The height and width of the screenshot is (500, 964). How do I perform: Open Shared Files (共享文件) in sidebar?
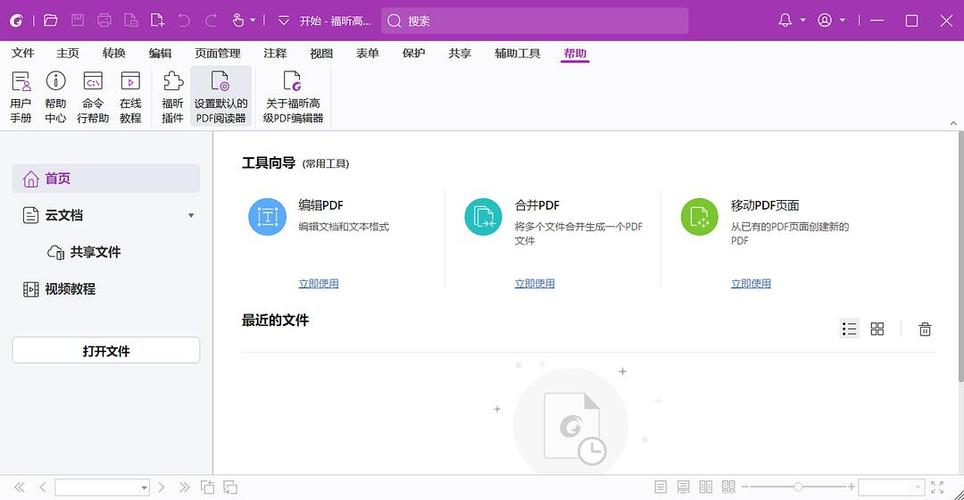[84, 252]
